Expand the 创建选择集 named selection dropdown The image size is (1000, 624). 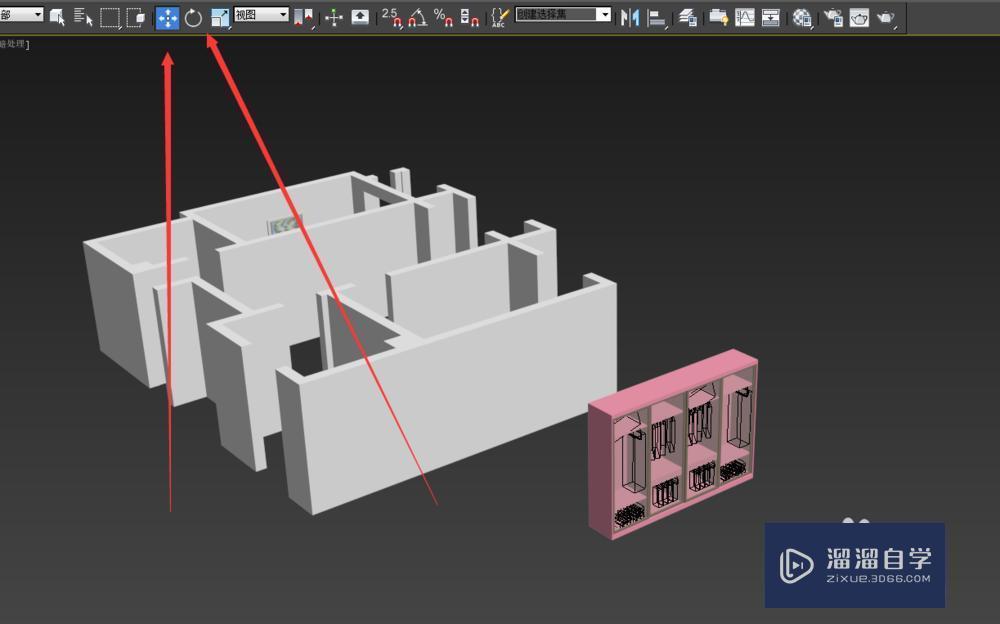coord(563,15)
